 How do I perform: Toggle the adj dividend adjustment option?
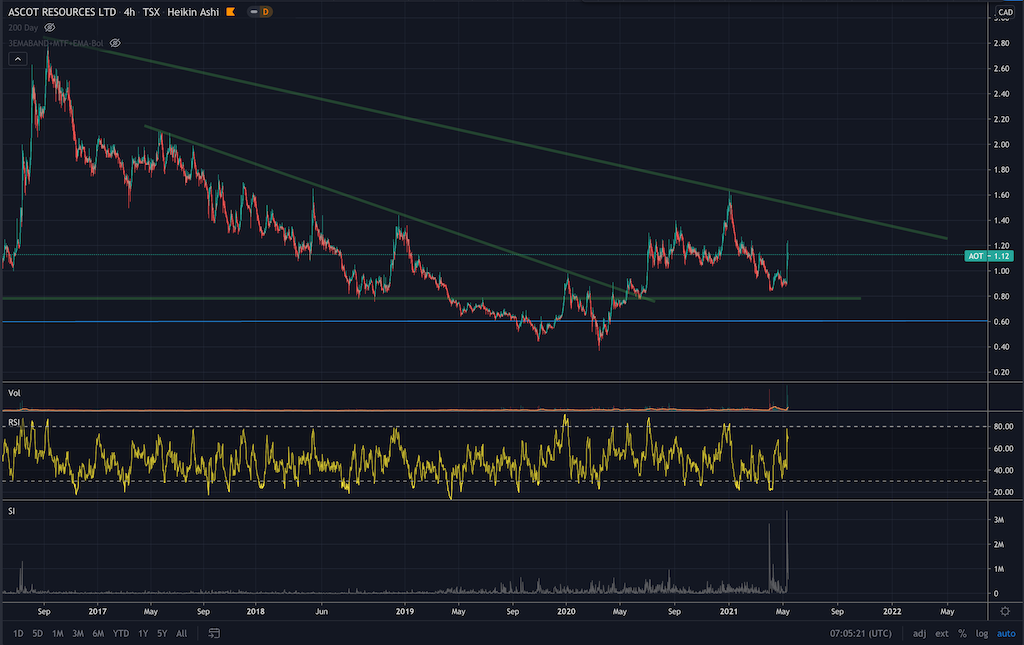click(x=918, y=633)
